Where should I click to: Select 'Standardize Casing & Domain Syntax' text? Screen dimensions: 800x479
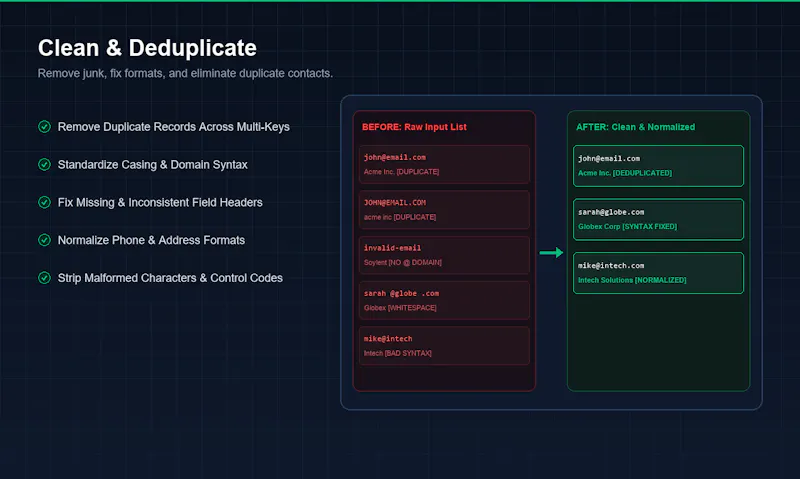pyautogui.click(x=153, y=165)
